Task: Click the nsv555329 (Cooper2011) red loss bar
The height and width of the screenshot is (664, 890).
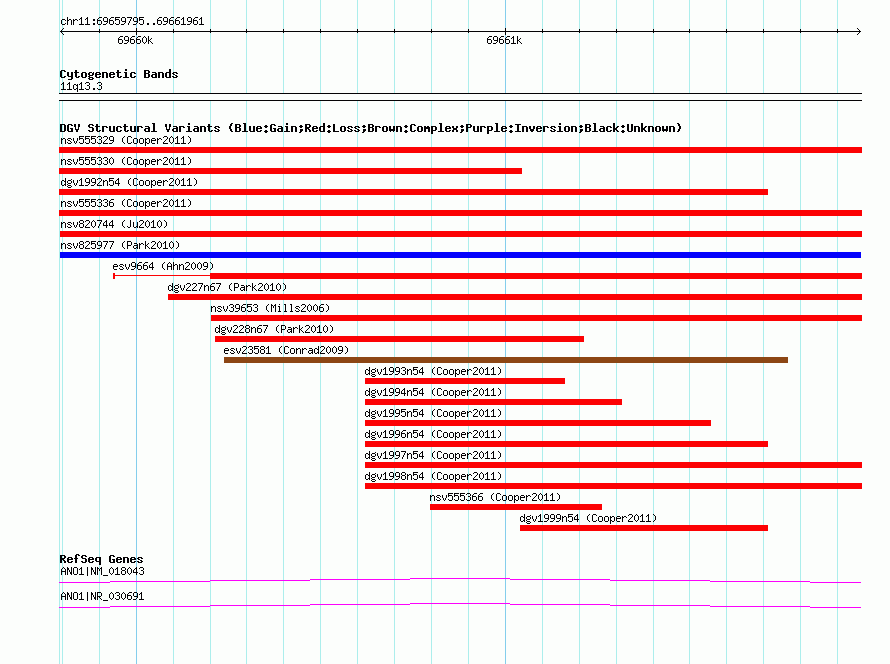Action: click(460, 150)
